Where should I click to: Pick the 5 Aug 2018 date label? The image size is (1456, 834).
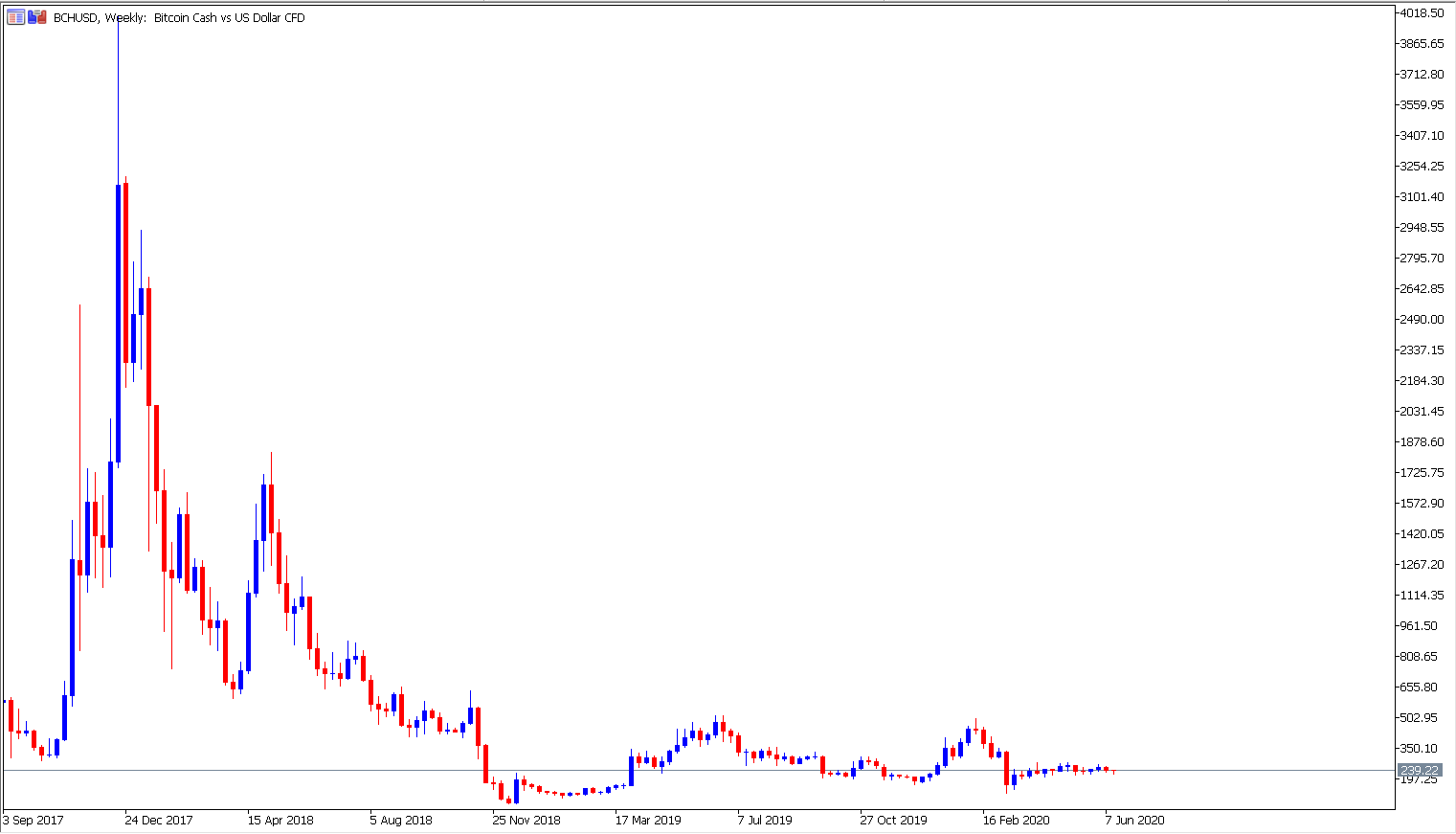[x=401, y=821]
